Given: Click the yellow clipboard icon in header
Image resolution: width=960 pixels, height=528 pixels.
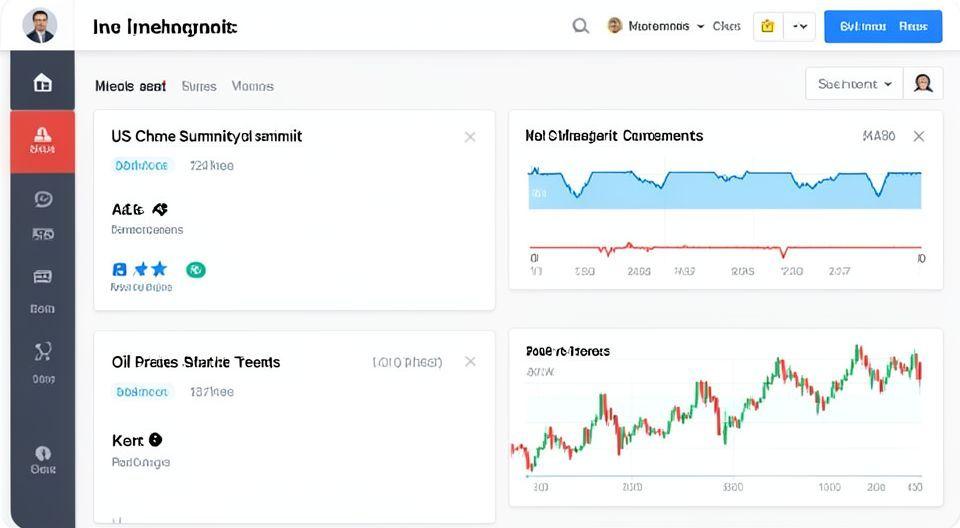Looking at the screenshot, I should point(767,26).
